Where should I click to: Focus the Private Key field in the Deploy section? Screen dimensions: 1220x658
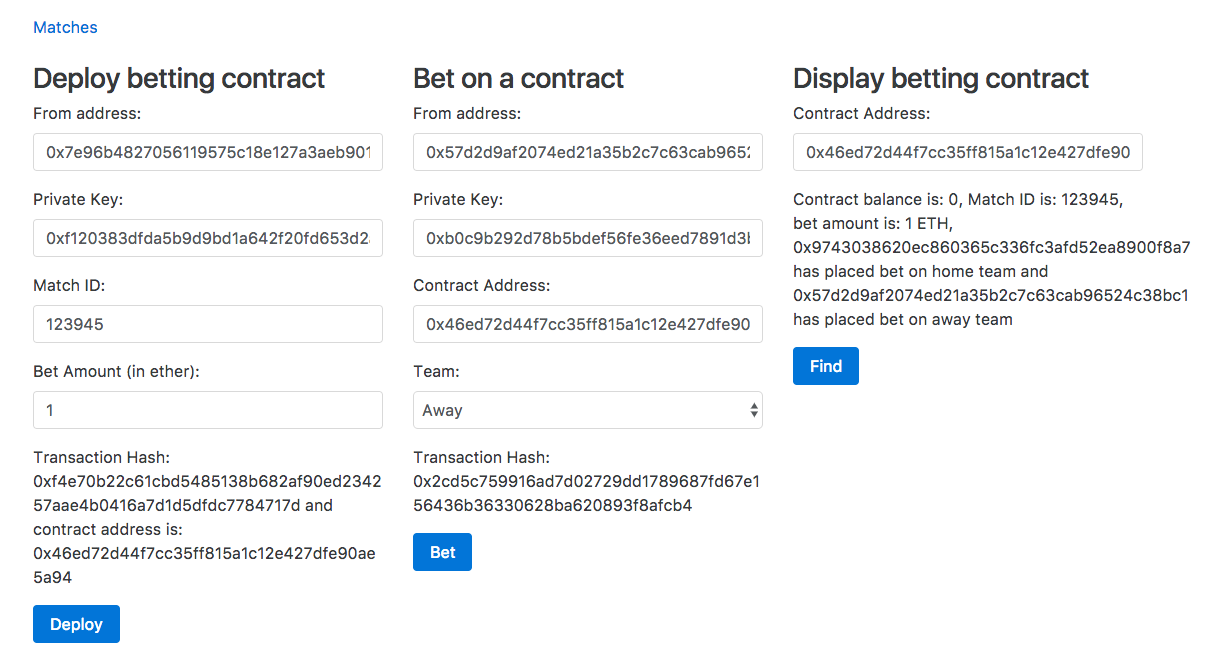click(x=208, y=238)
